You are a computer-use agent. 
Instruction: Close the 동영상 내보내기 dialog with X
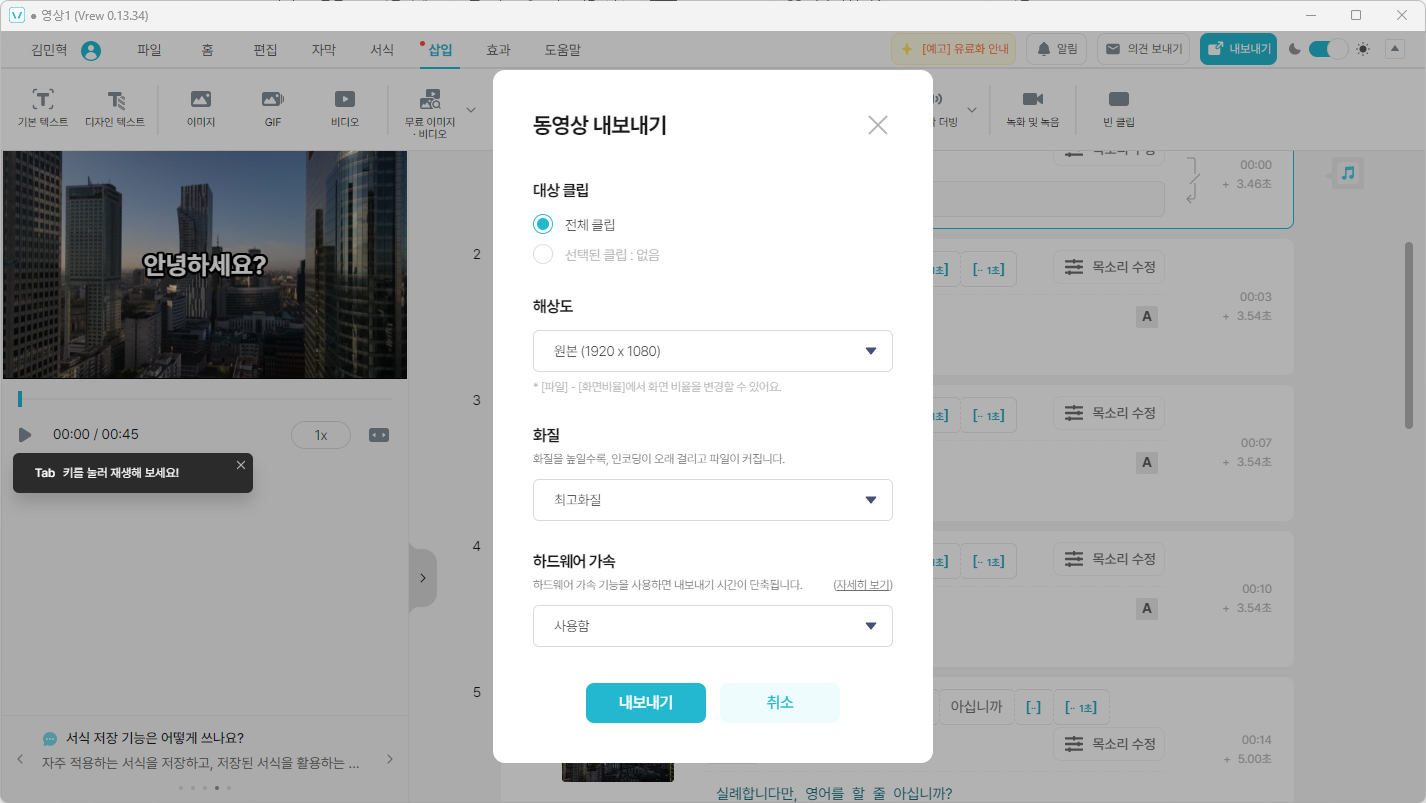tap(877, 125)
